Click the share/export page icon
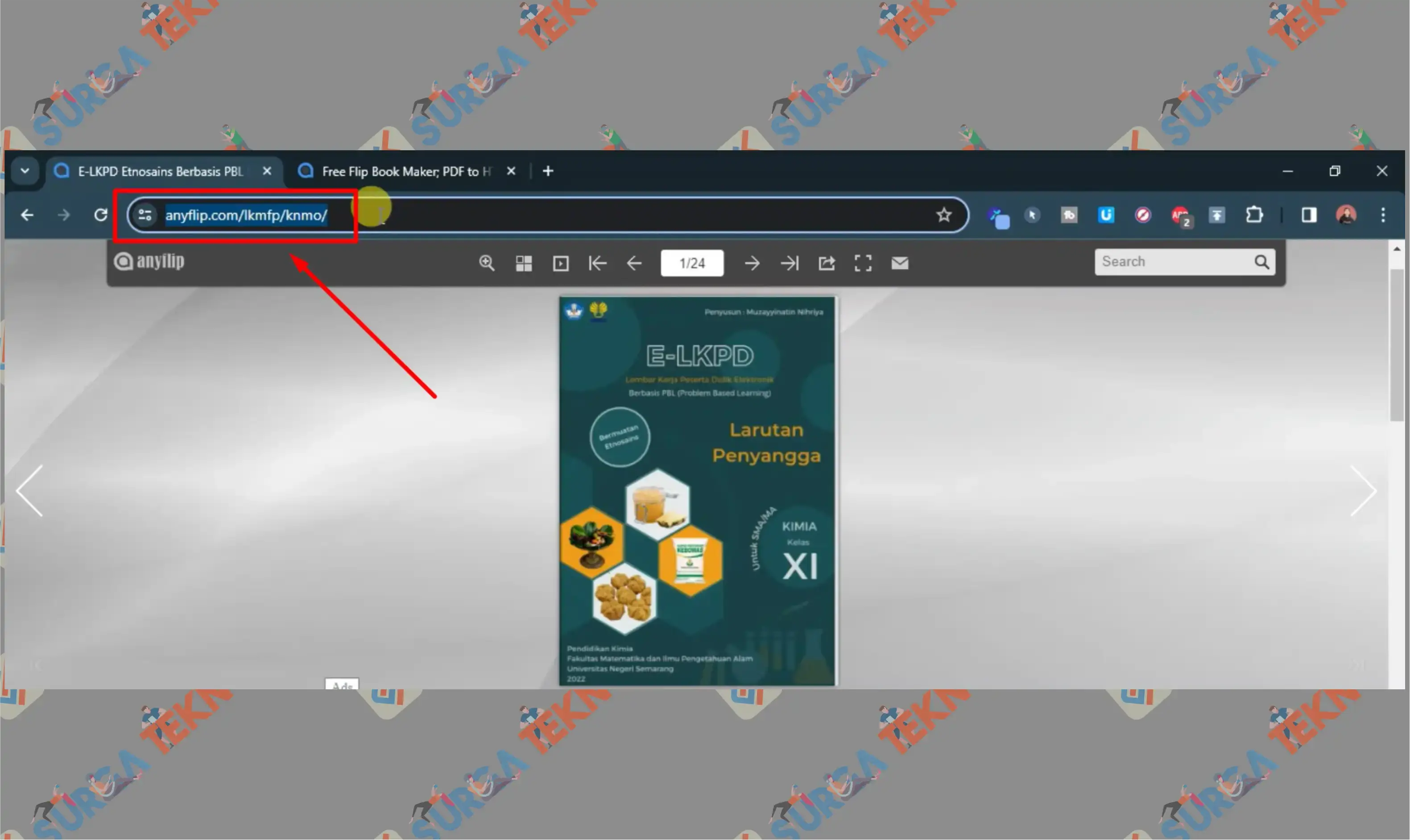 (826, 263)
